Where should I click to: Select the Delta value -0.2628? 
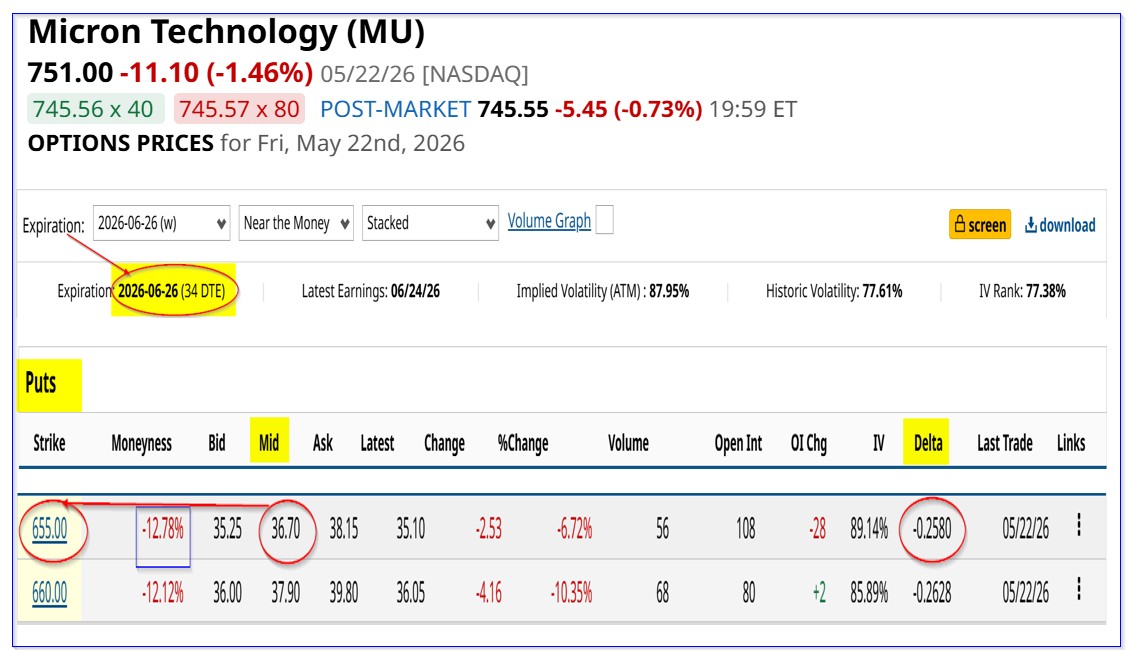932,593
